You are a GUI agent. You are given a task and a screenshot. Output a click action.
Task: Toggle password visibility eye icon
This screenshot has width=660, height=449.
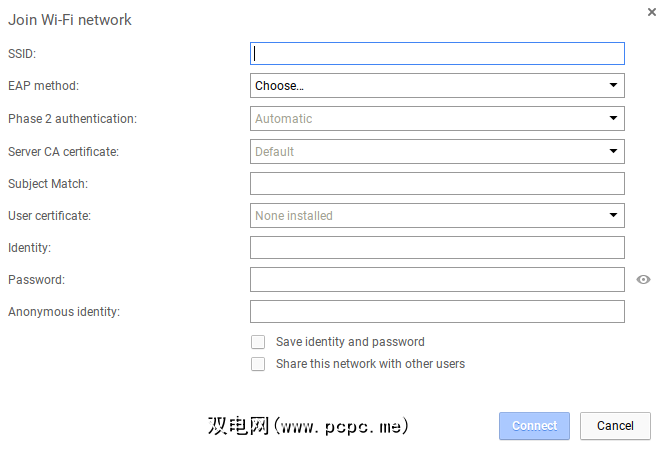[x=643, y=280]
